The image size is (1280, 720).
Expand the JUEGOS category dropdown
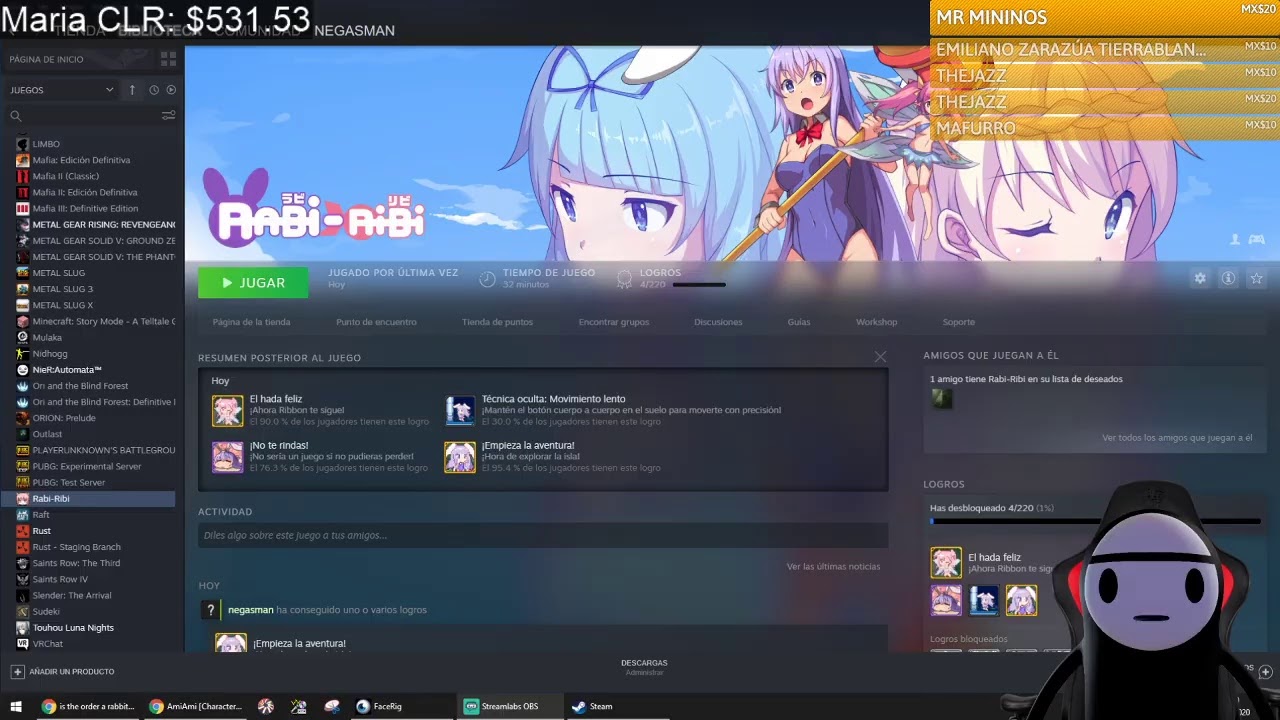(62, 90)
